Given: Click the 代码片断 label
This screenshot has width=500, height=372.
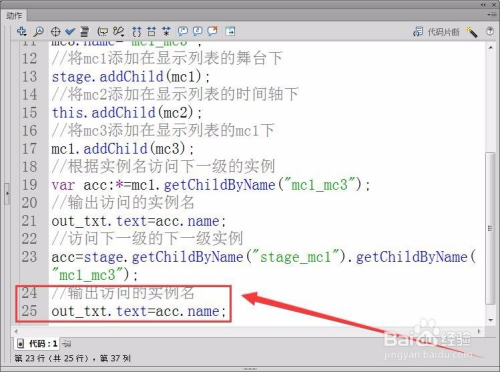Looking at the screenshot, I should 444,32.
